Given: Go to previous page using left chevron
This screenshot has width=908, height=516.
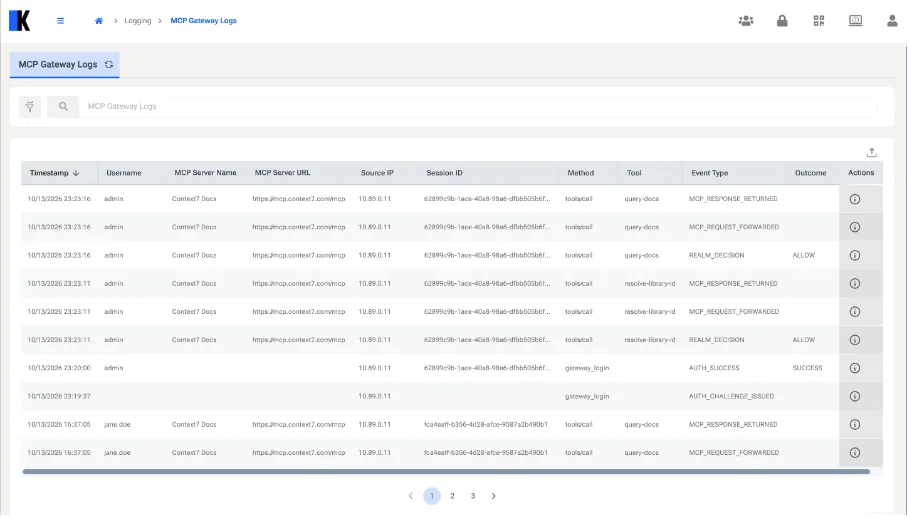Looking at the screenshot, I should tap(411, 496).
